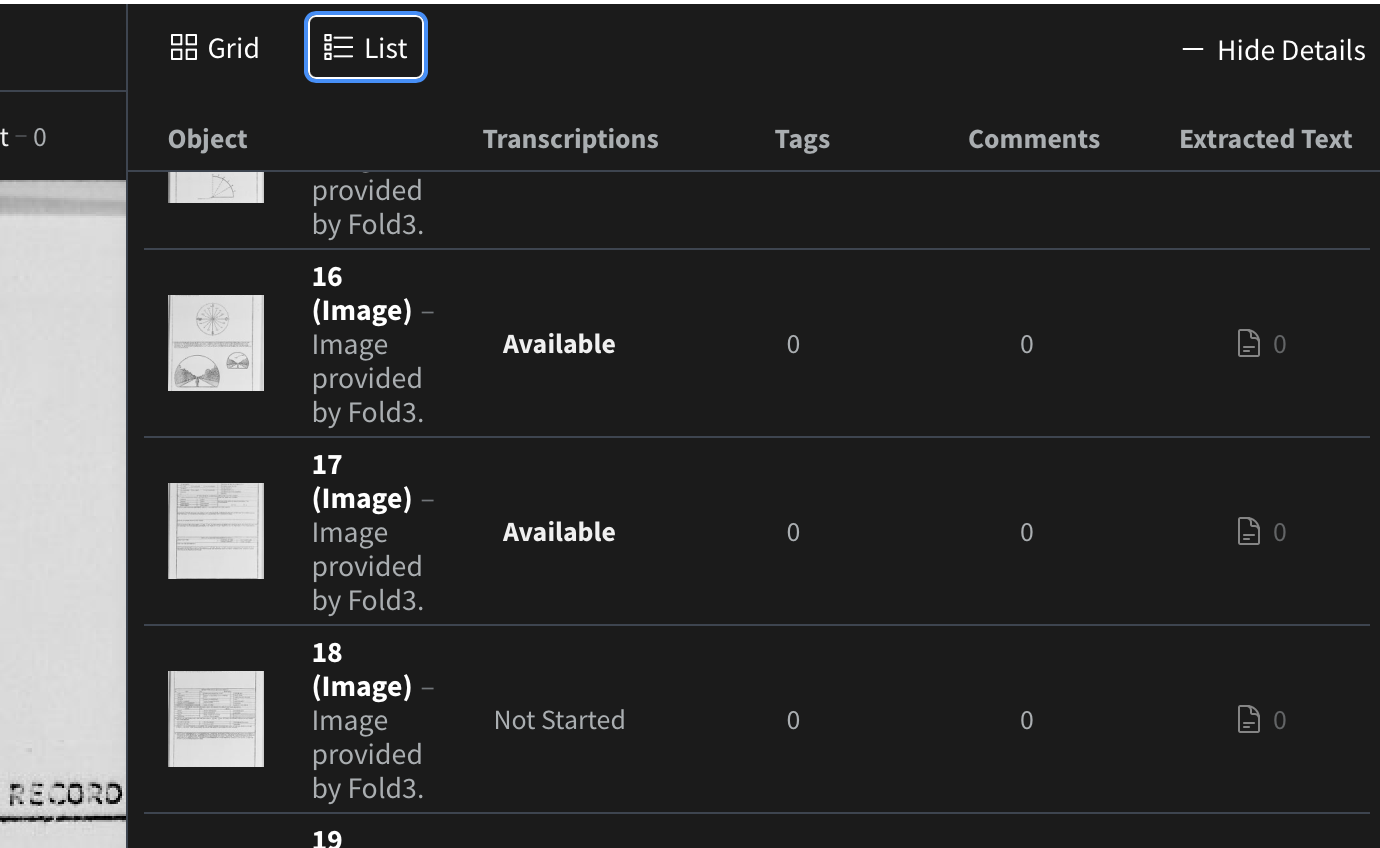Open thumbnail of image 18
This screenshot has height=848, width=1380.
pyautogui.click(x=216, y=719)
